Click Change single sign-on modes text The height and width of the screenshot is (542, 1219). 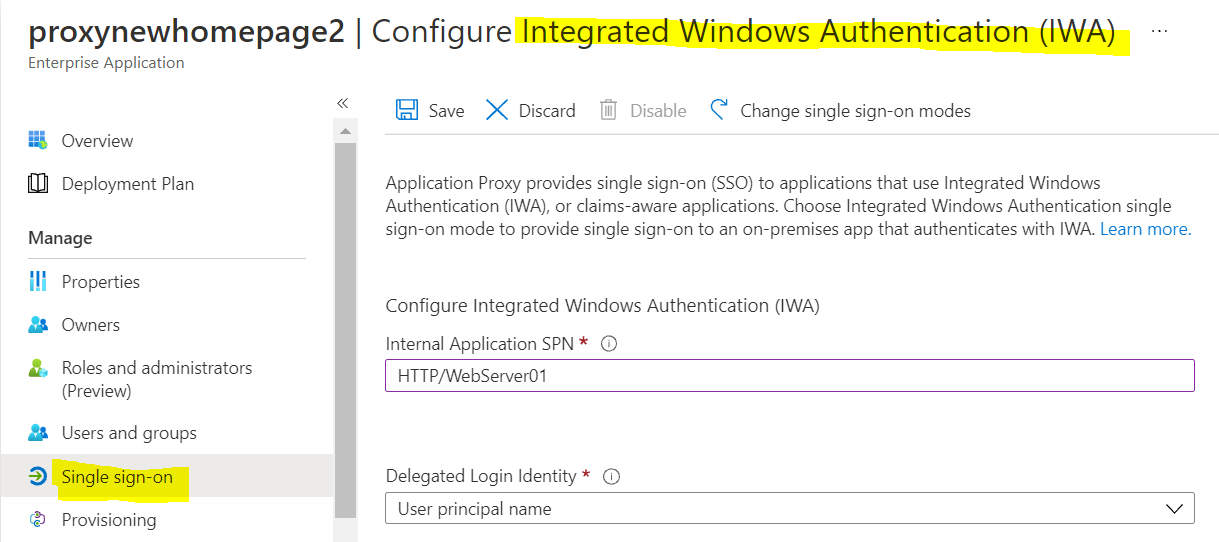pos(856,111)
